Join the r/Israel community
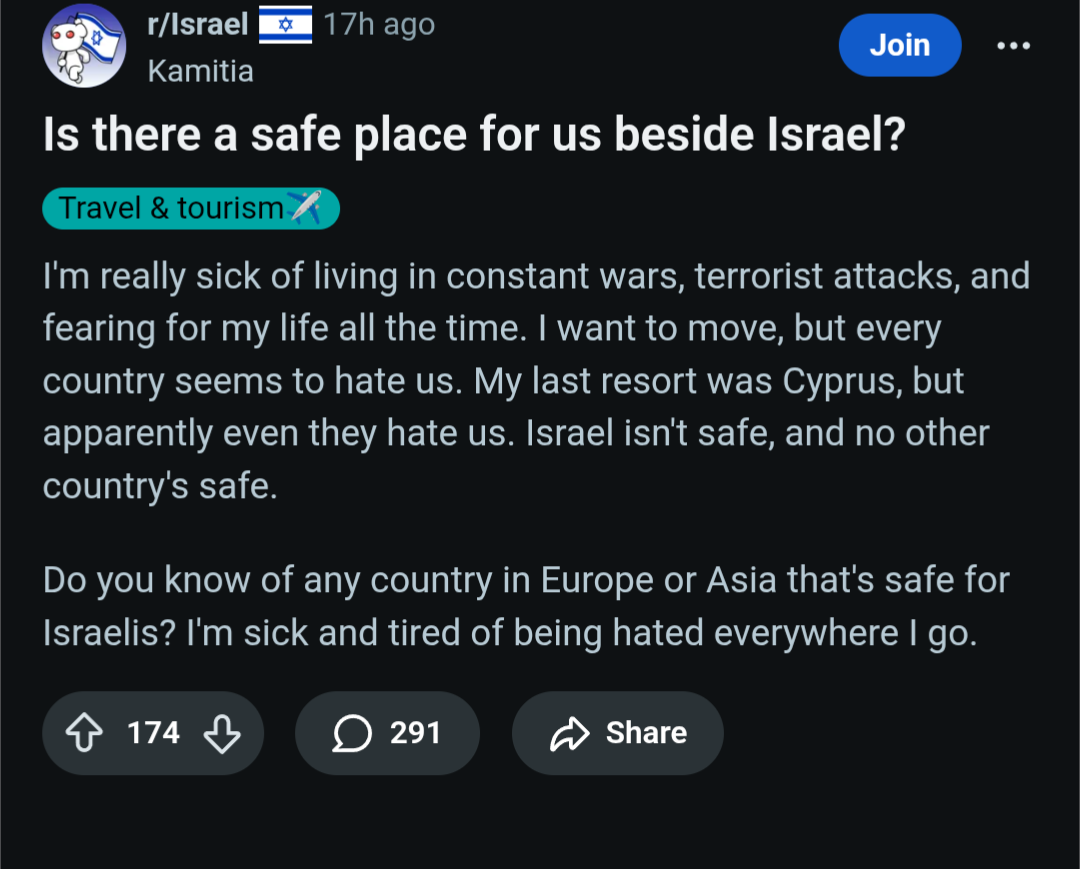This screenshot has height=869, width=1080. point(899,46)
